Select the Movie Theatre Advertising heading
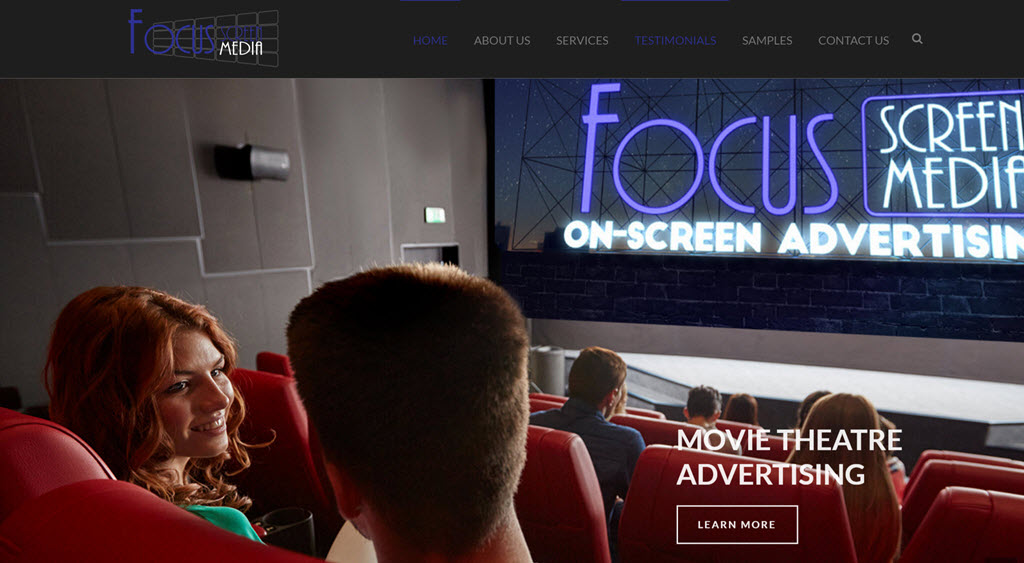 789,457
